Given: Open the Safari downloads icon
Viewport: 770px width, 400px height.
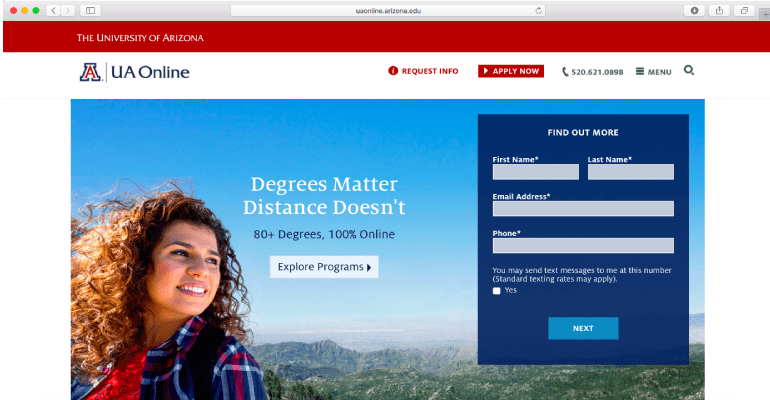Looking at the screenshot, I should pos(694,10).
